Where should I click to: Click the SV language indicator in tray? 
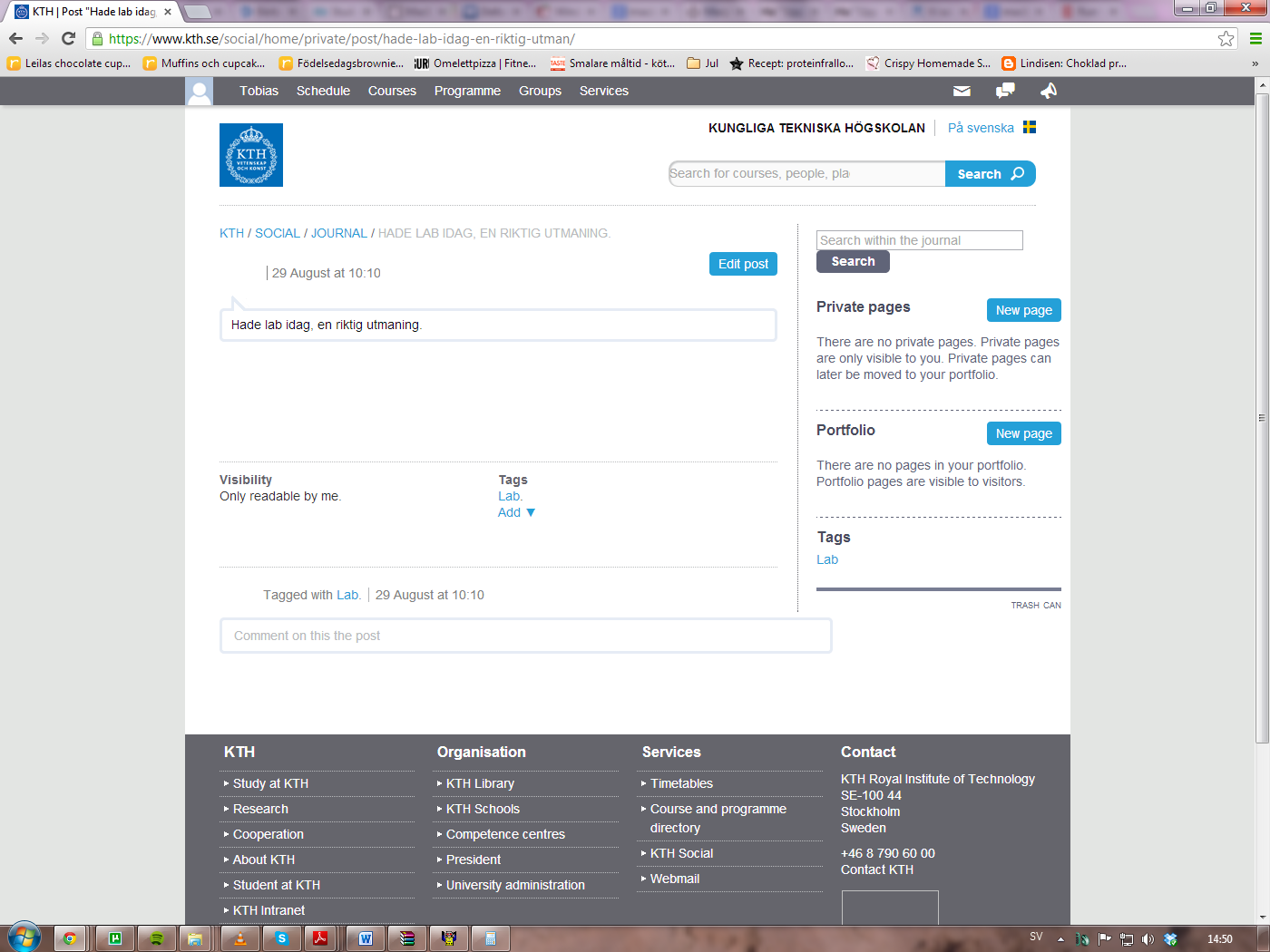click(x=1036, y=937)
